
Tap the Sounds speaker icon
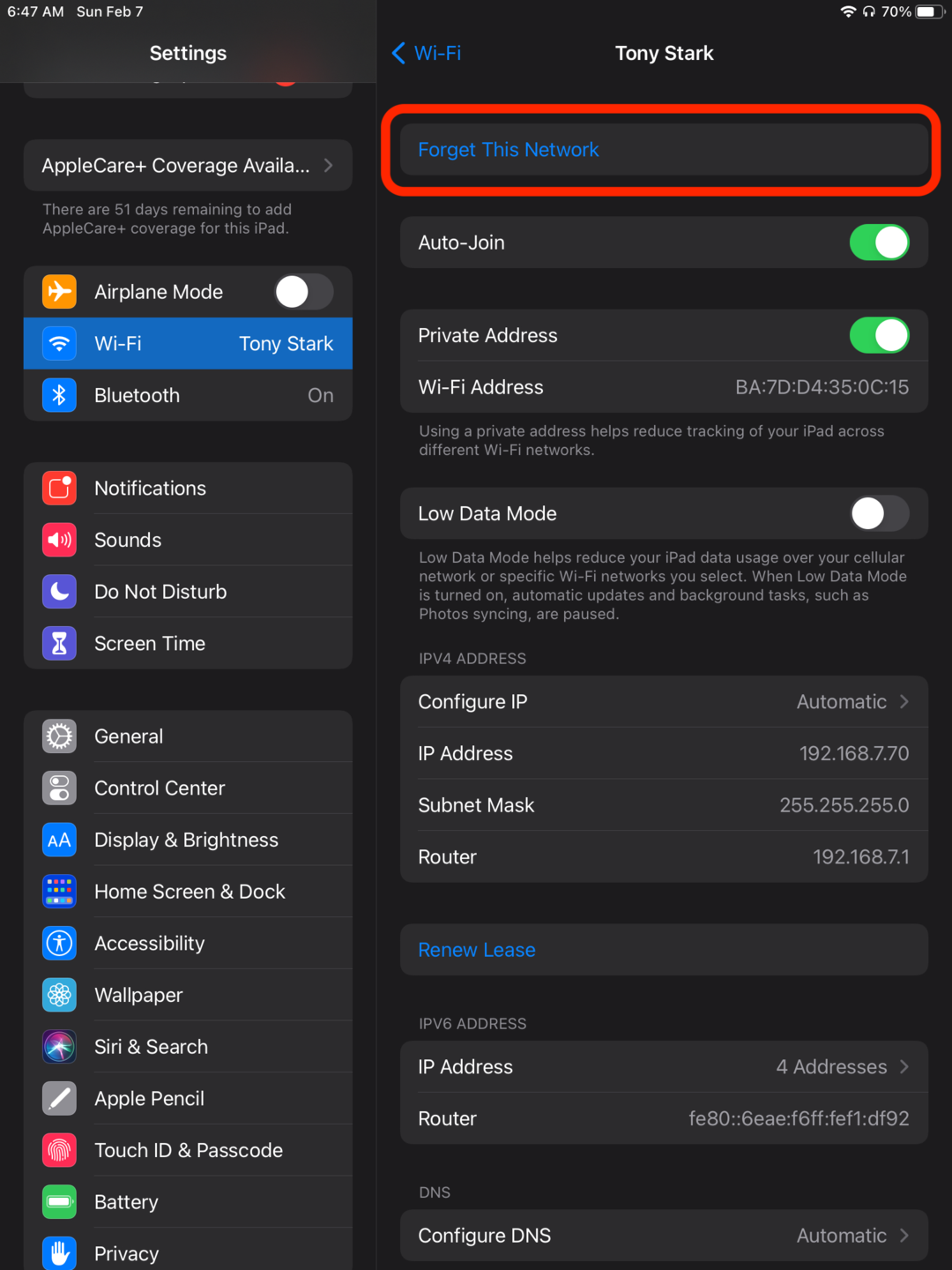[59, 540]
